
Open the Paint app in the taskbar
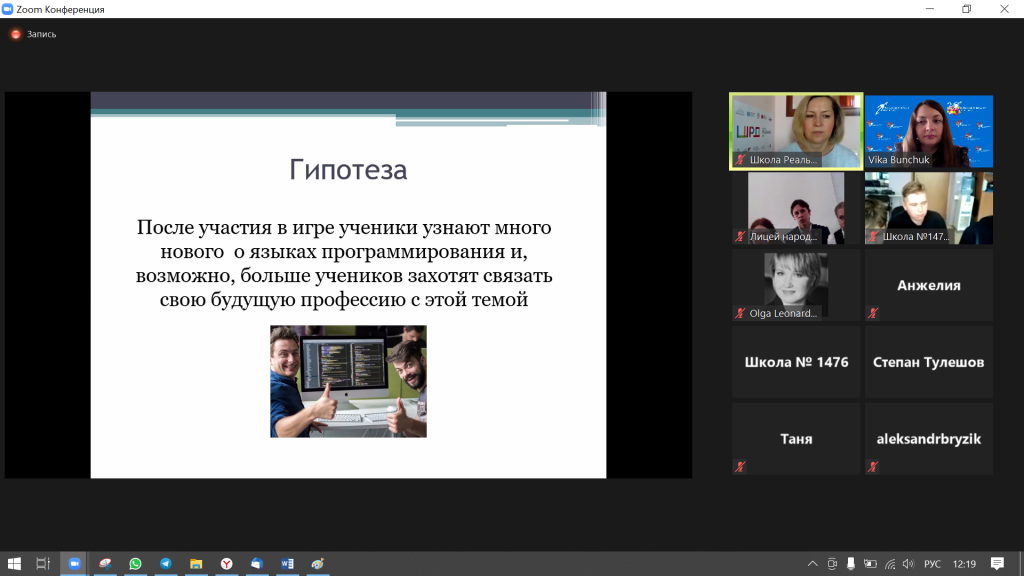point(318,564)
